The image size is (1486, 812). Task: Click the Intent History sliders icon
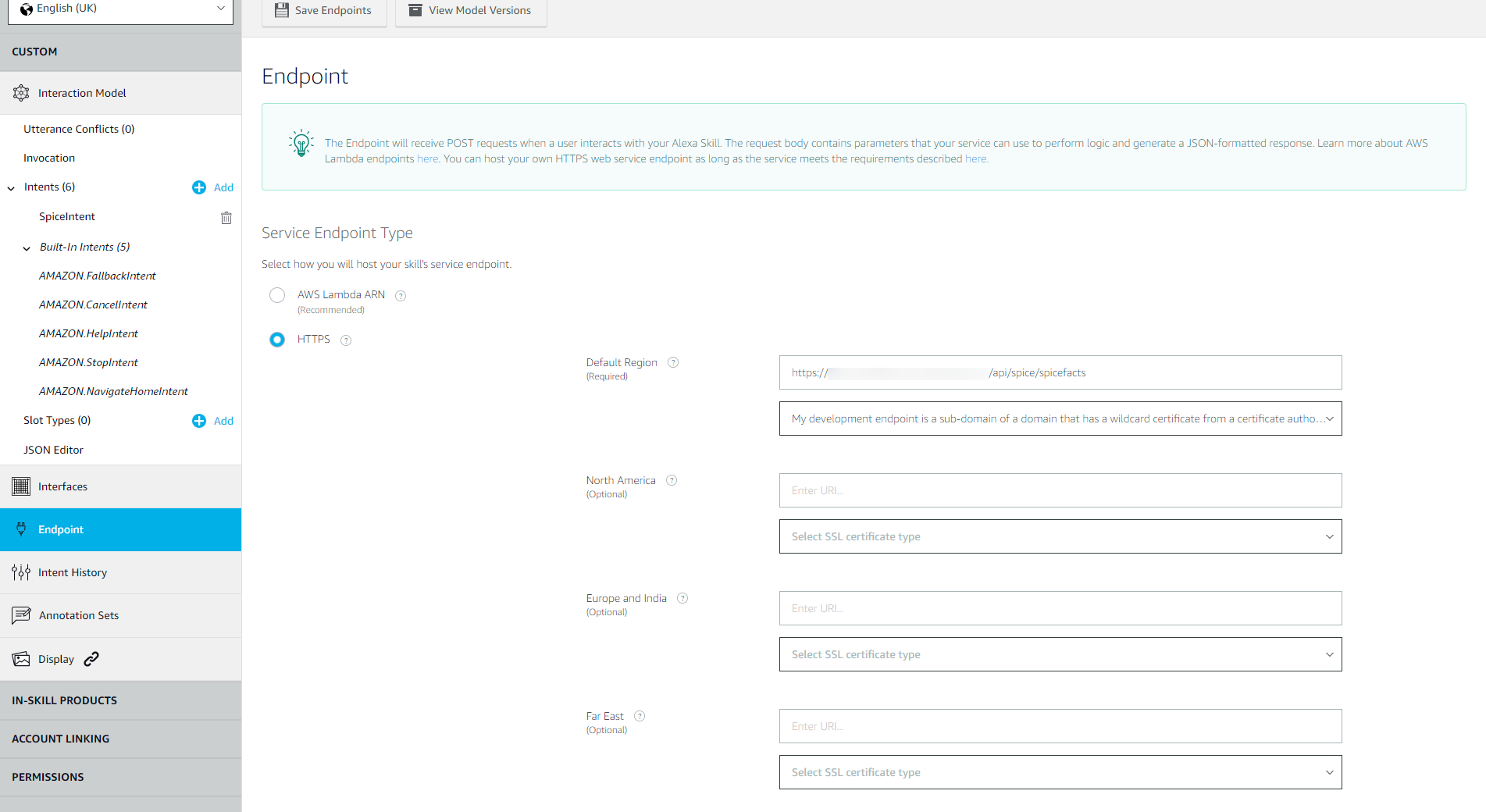[x=21, y=572]
